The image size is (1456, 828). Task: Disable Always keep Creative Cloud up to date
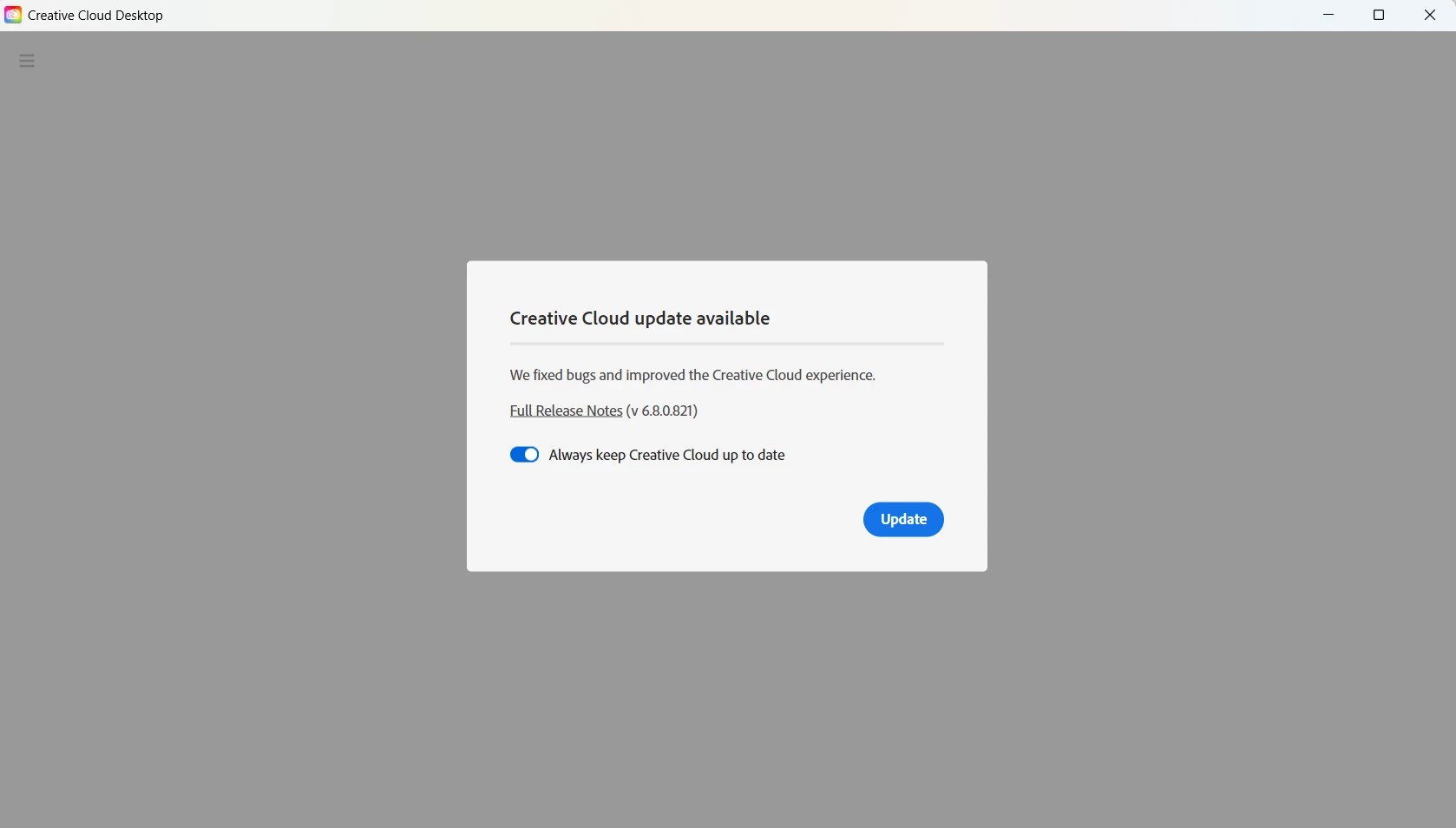[x=524, y=455]
